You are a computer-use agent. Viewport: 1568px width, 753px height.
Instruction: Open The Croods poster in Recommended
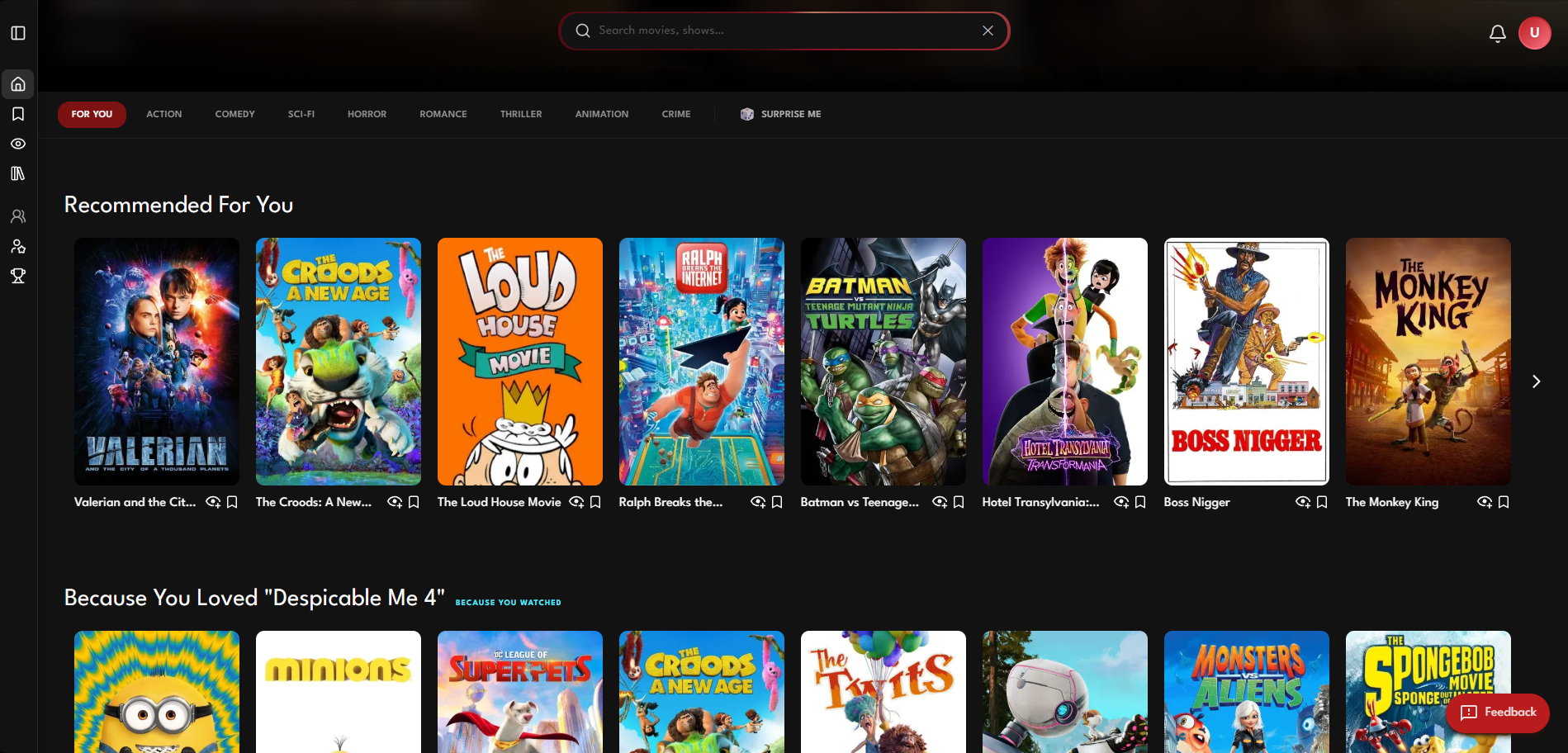point(339,362)
